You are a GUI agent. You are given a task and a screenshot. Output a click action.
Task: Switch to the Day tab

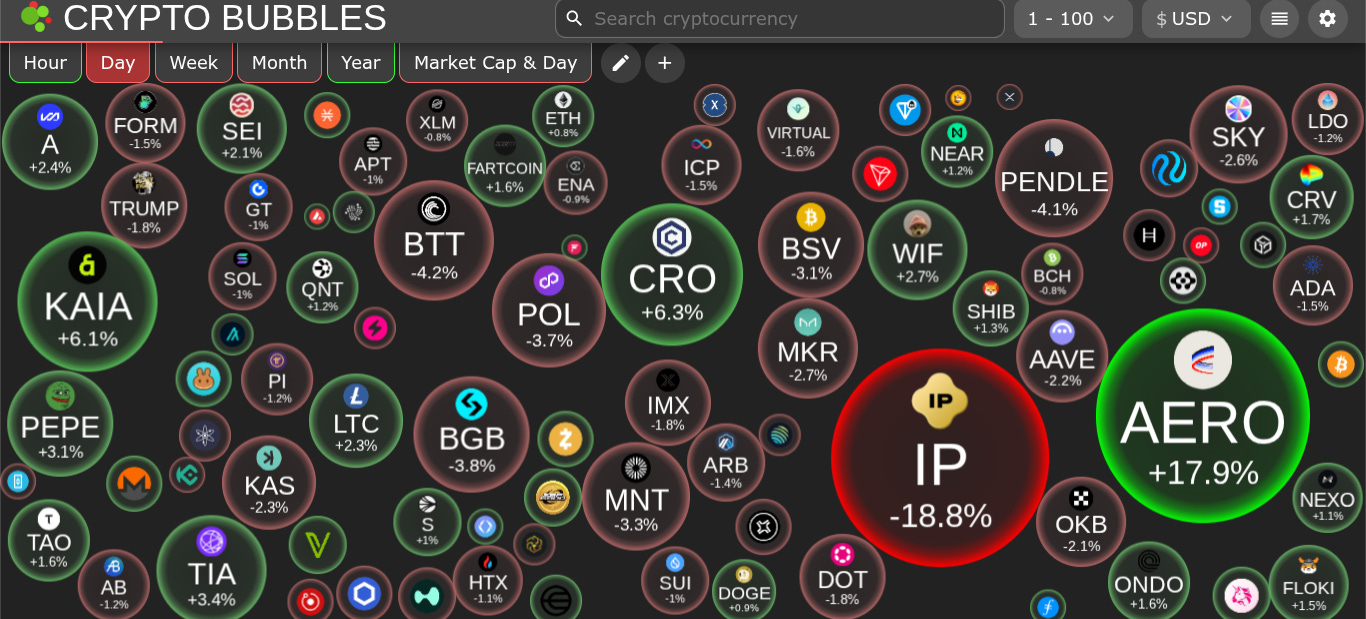point(118,62)
